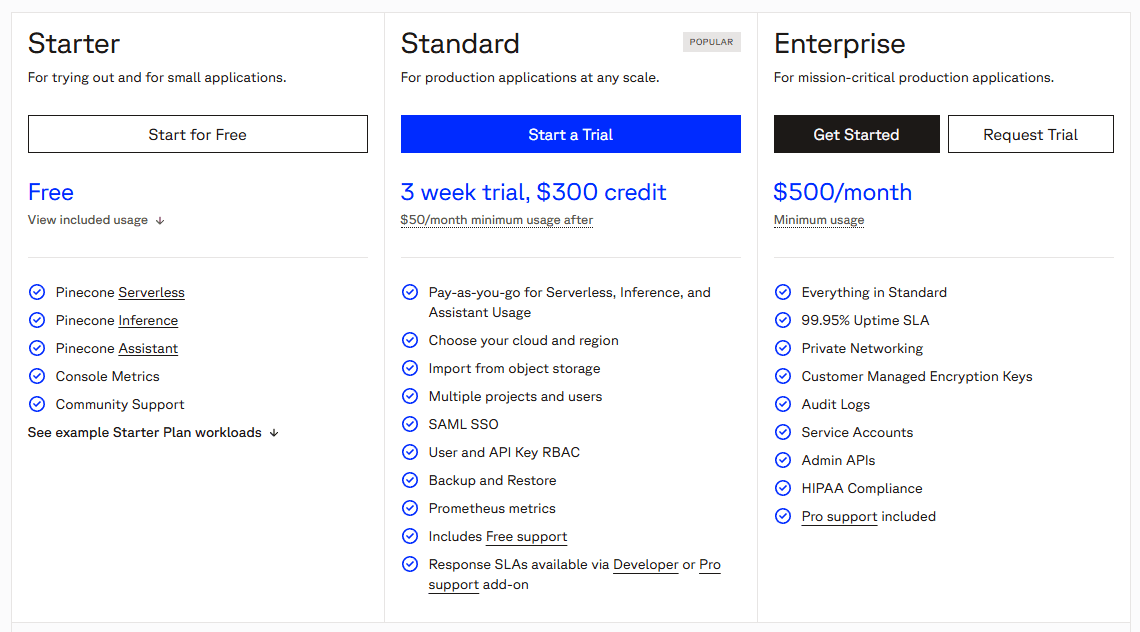Open the Minimum usage details under Enterprise
1140x632 pixels.
[818, 220]
